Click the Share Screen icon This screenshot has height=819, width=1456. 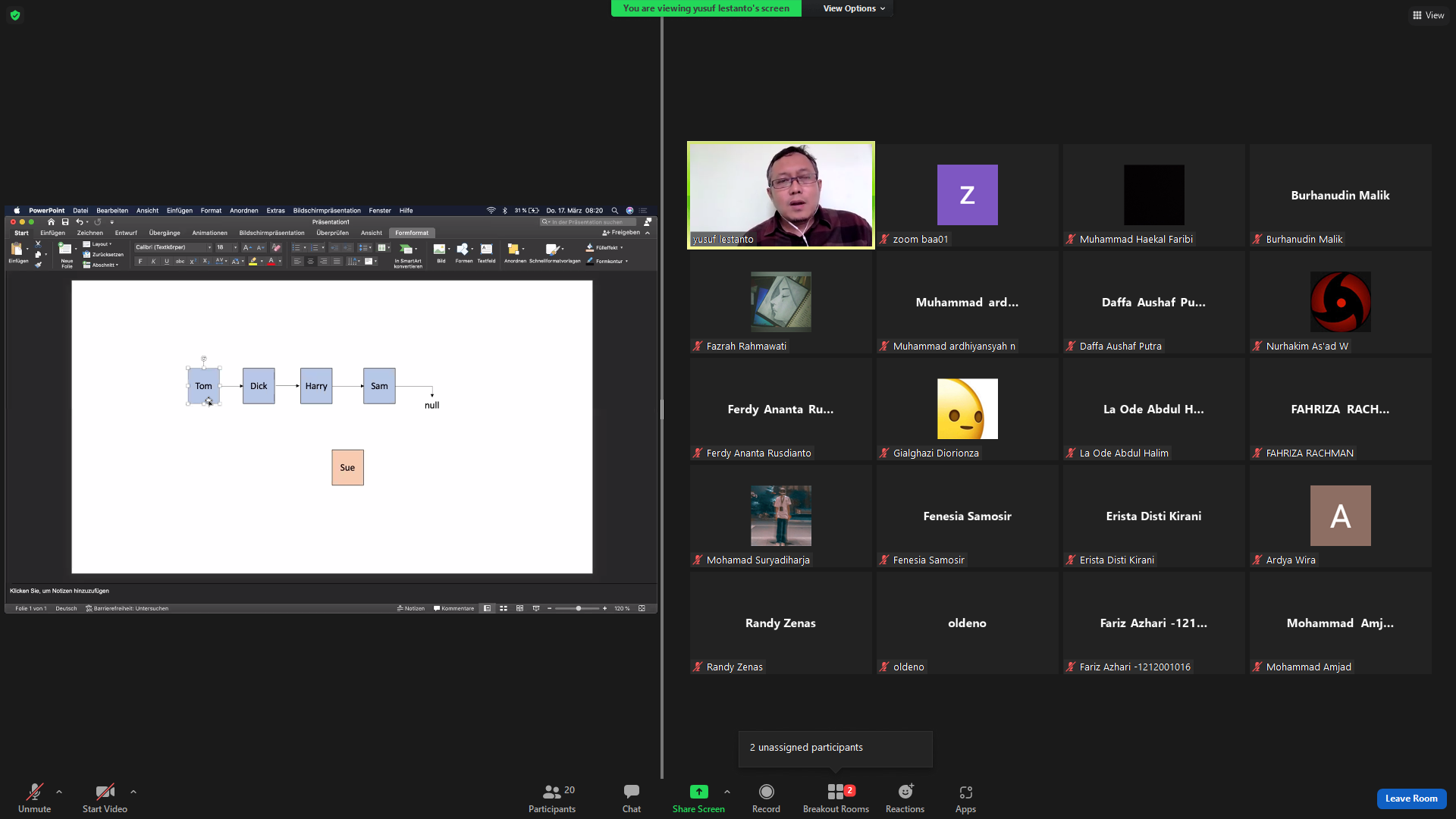(698, 792)
